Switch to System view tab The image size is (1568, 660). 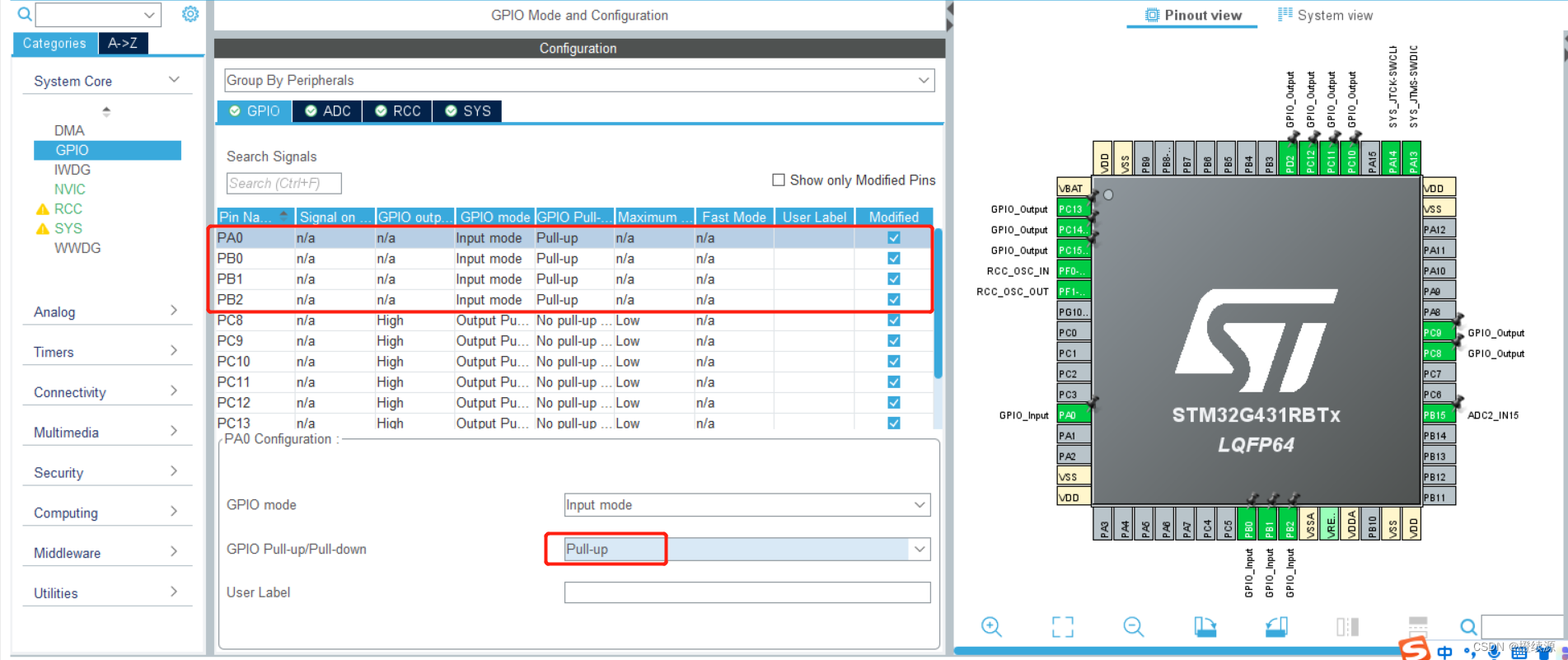(1325, 15)
